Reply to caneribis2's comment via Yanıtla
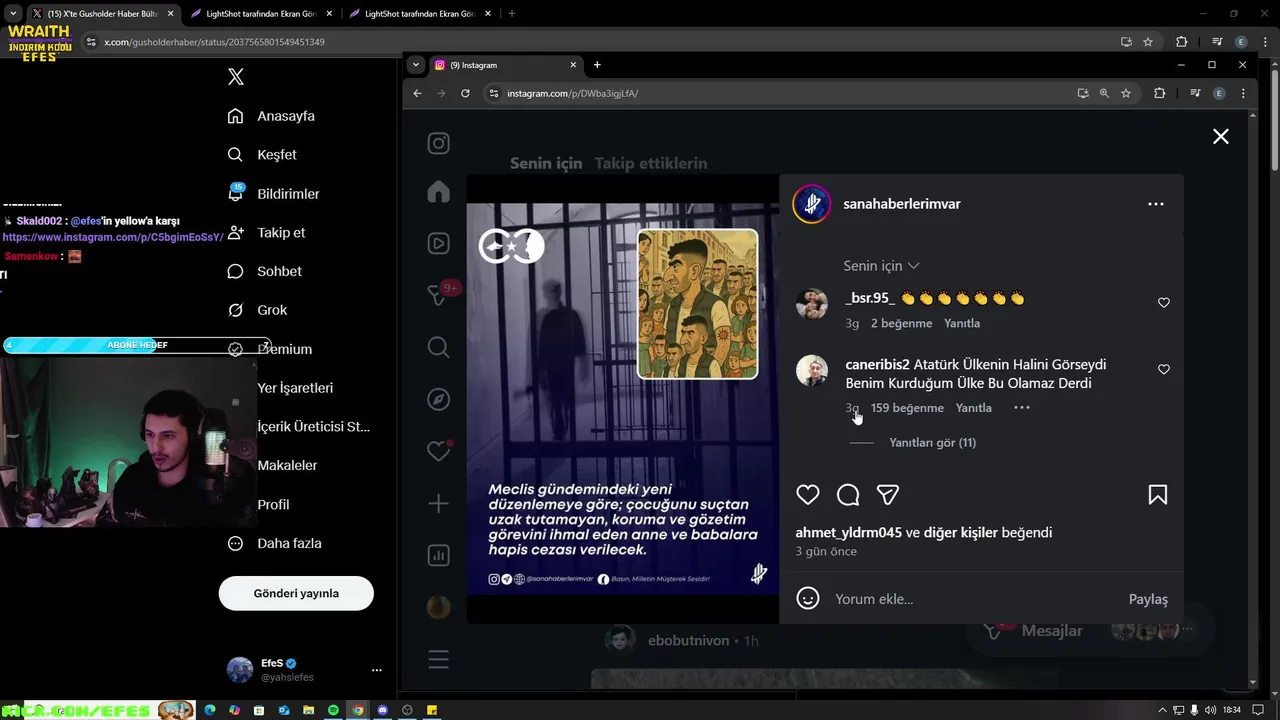The width and height of the screenshot is (1280, 720). pyautogui.click(x=974, y=408)
